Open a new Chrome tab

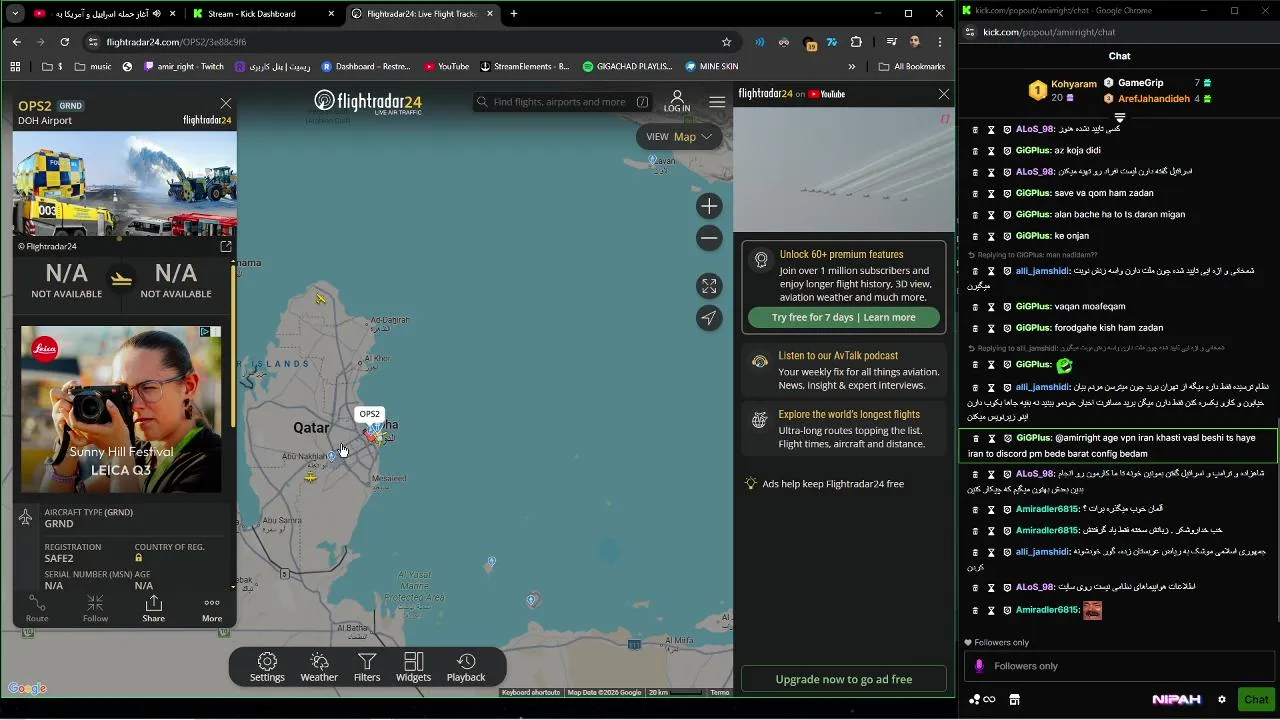point(513,14)
